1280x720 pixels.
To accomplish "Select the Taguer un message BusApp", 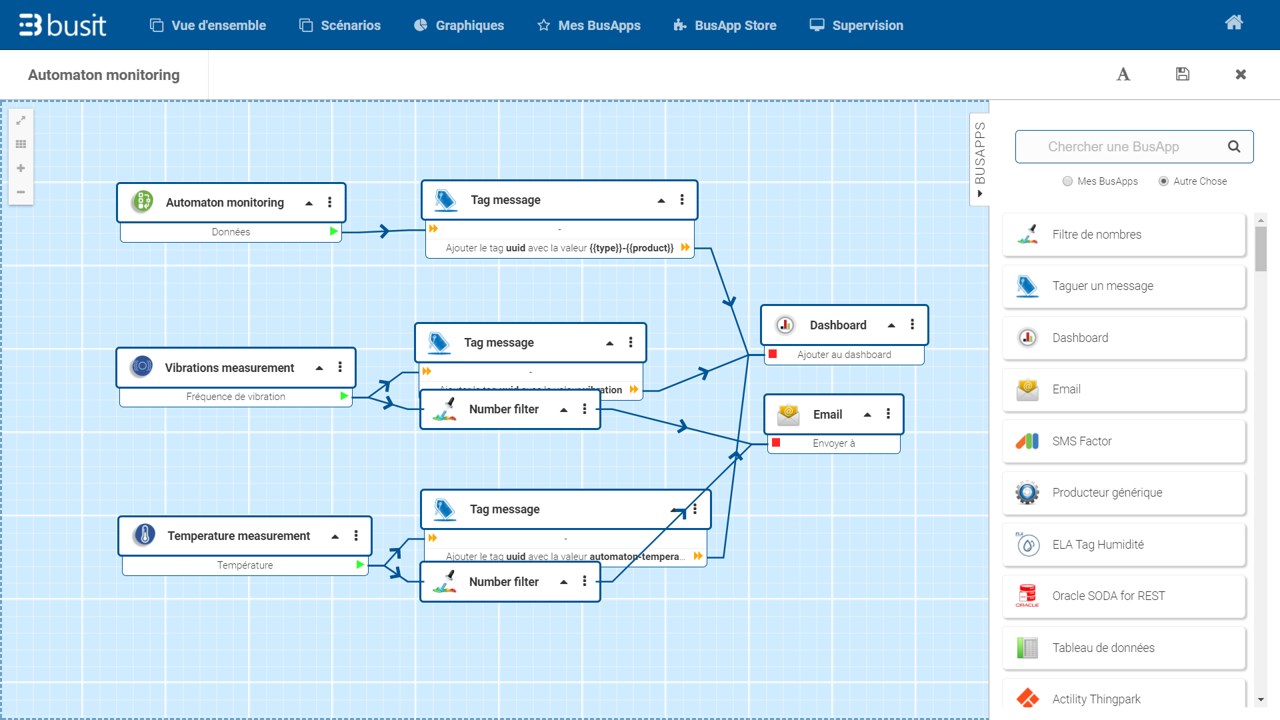I will point(1125,286).
